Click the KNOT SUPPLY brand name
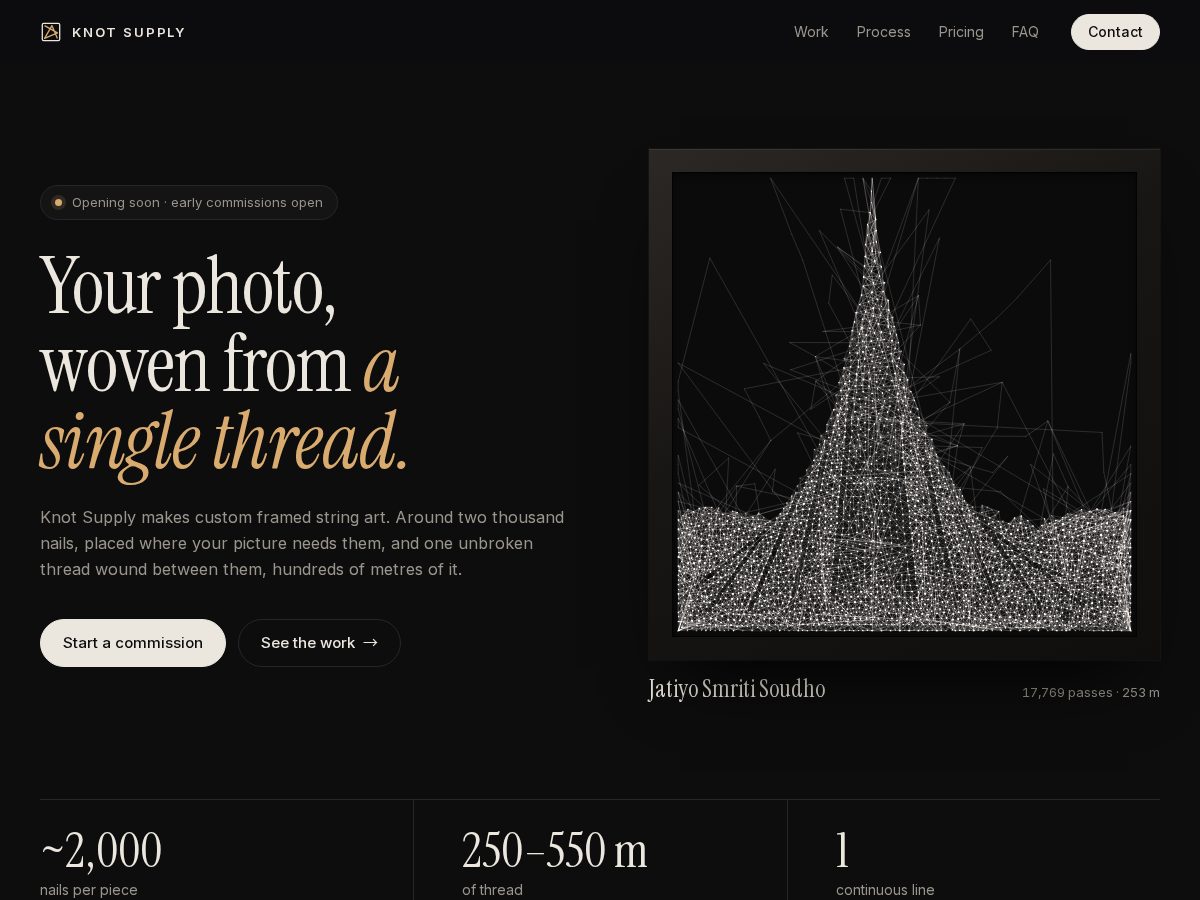Screen dimensions: 1200x900 coord(129,32)
